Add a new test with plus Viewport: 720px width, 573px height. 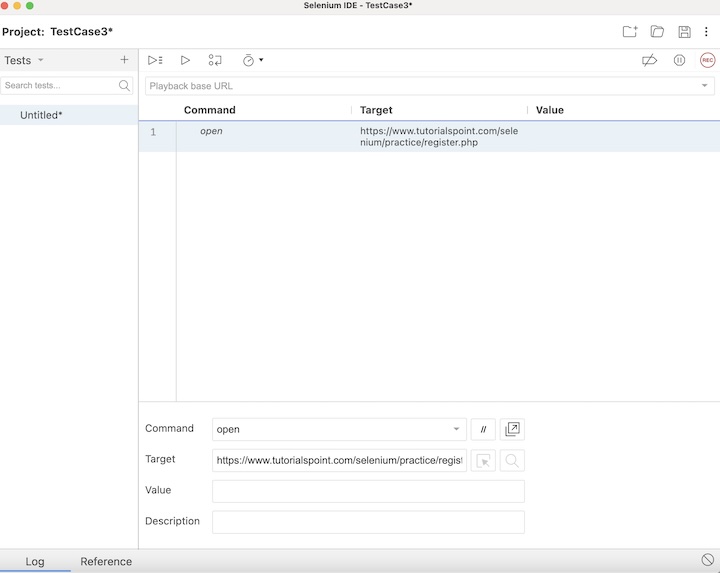click(124, 60)
